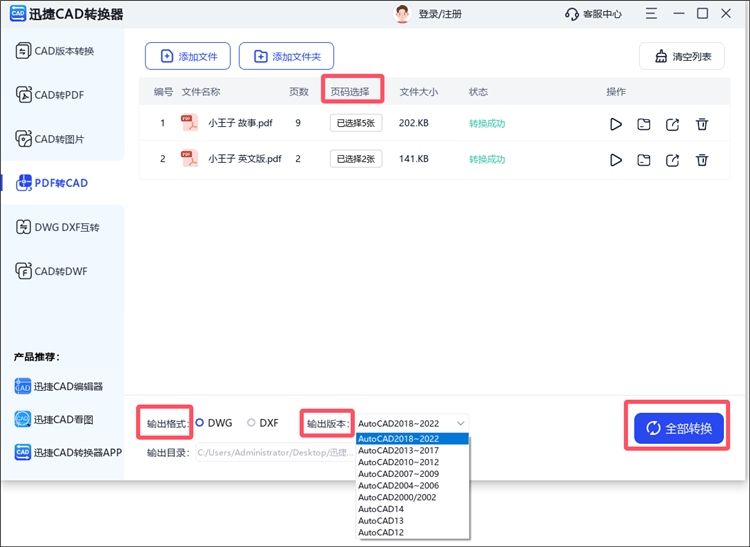This screenshot has width=750, height=547.
Task: Click share/export icon for 小王子 故事.pdf
Action: [x=673, y=124]
